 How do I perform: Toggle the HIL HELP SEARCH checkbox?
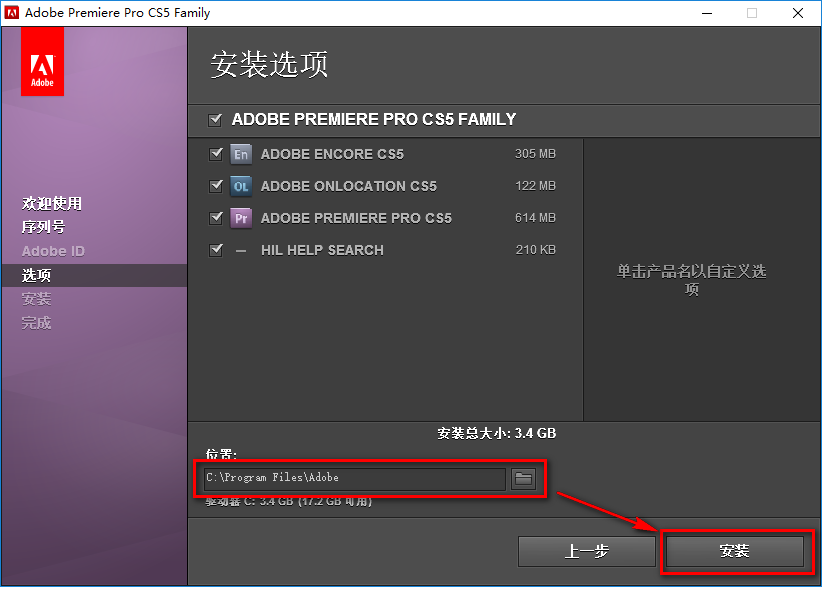click(x=214, y=250)
